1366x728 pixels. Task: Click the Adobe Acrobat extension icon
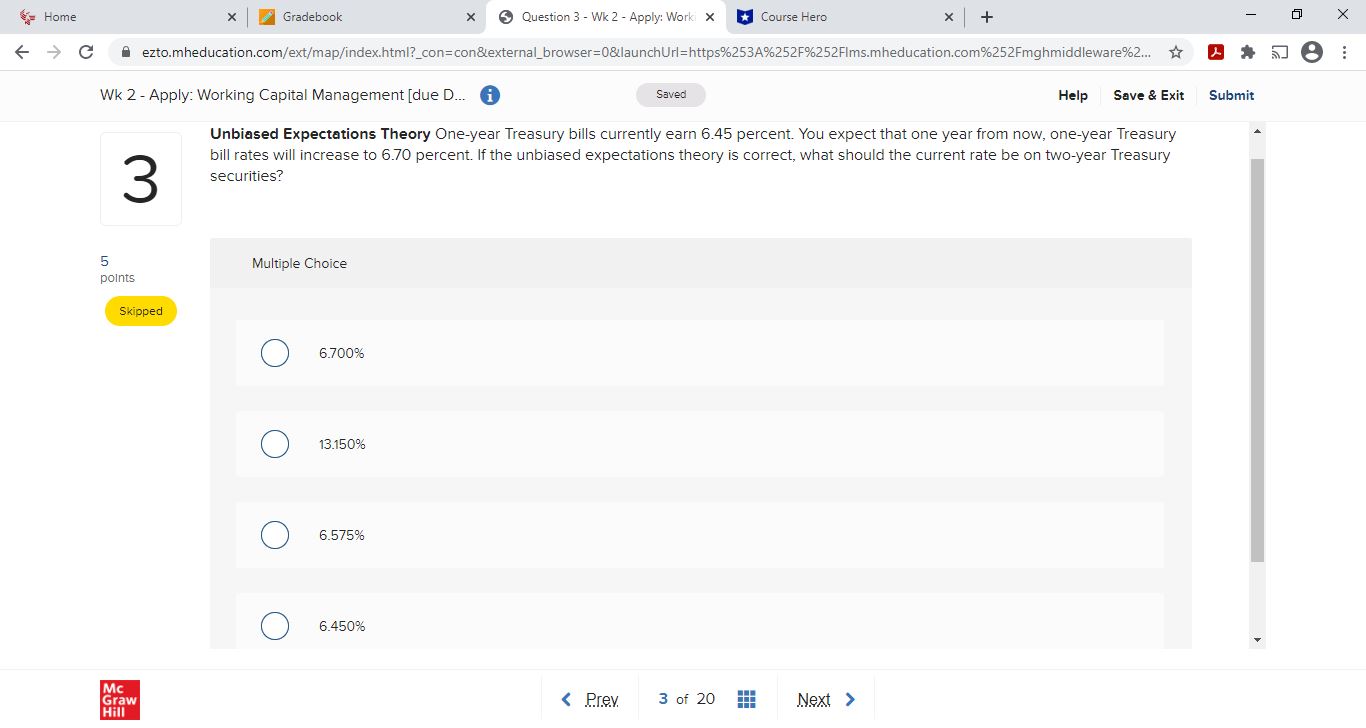click(x=1216, y=51)
